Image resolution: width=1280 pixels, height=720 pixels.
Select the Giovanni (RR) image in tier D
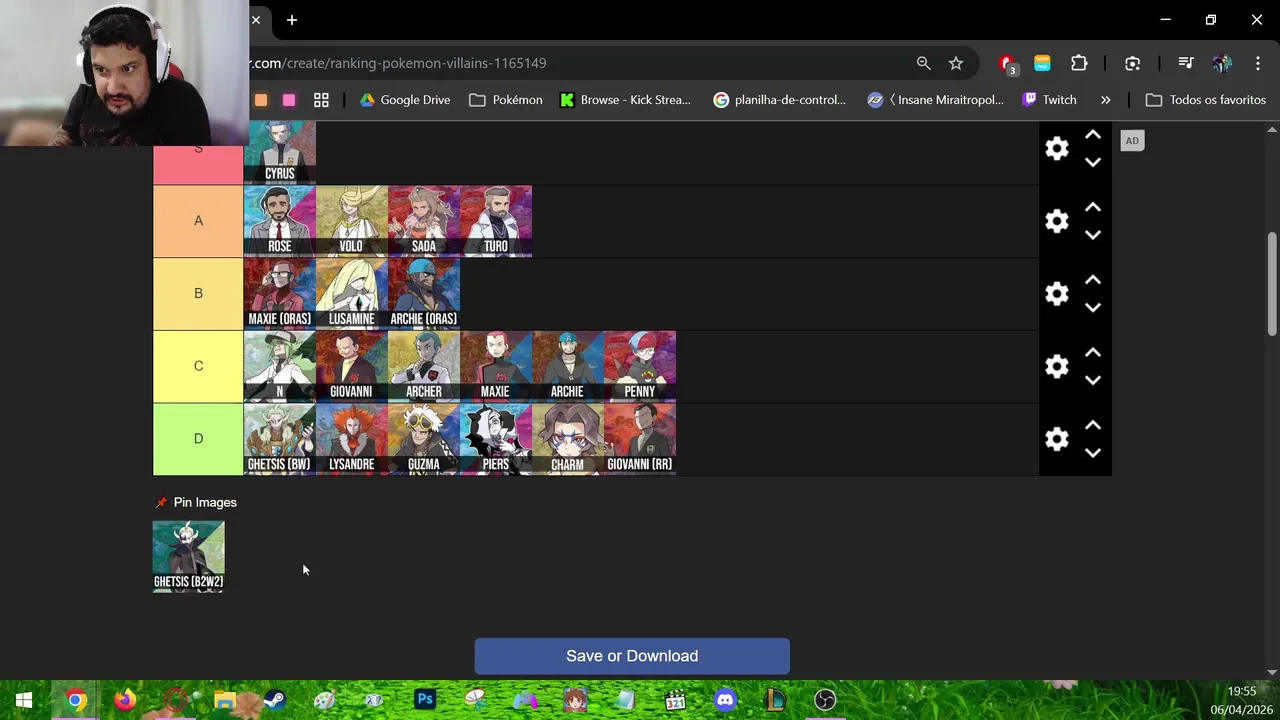coord(640,439)
